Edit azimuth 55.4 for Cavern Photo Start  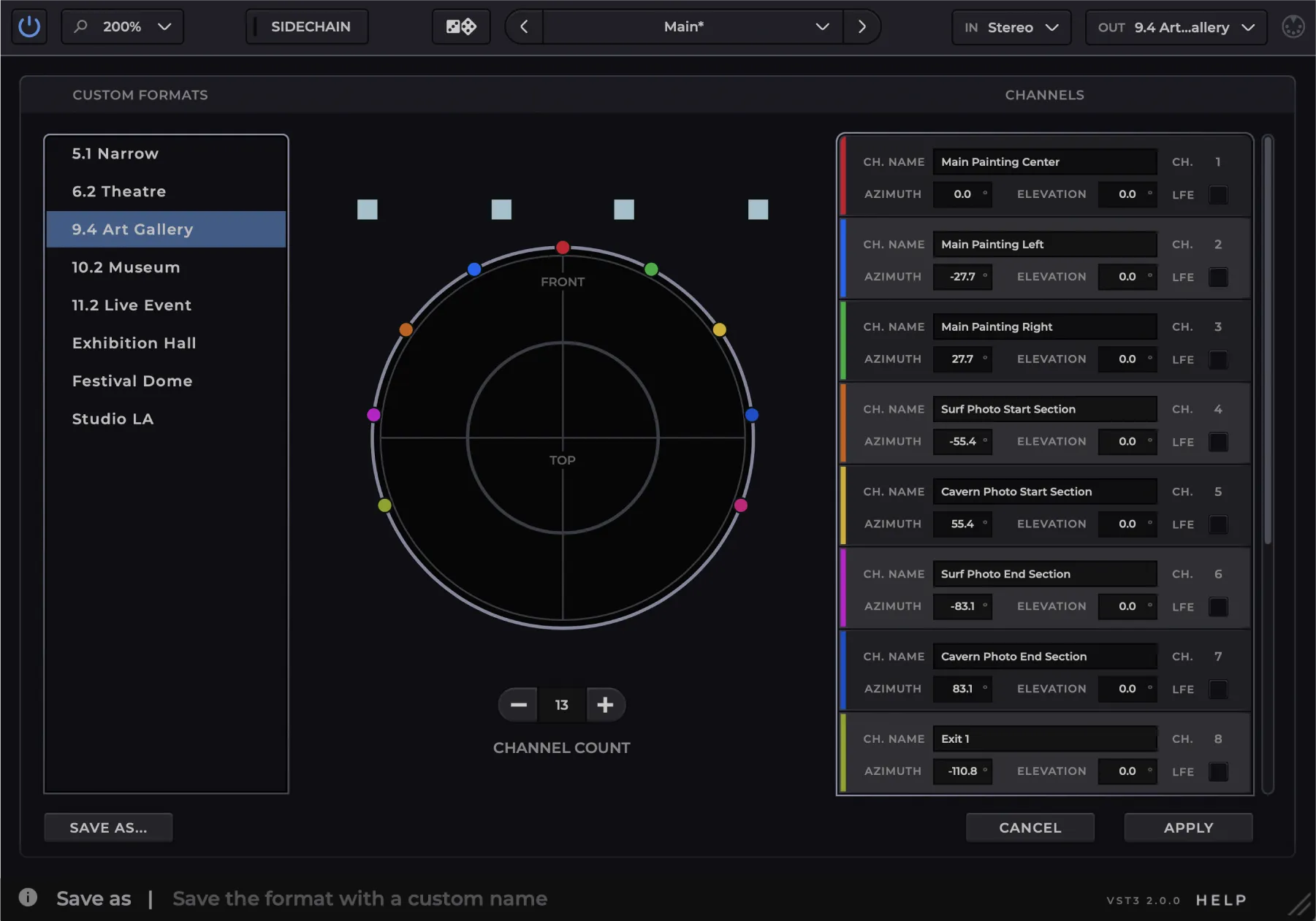point(962,524)
